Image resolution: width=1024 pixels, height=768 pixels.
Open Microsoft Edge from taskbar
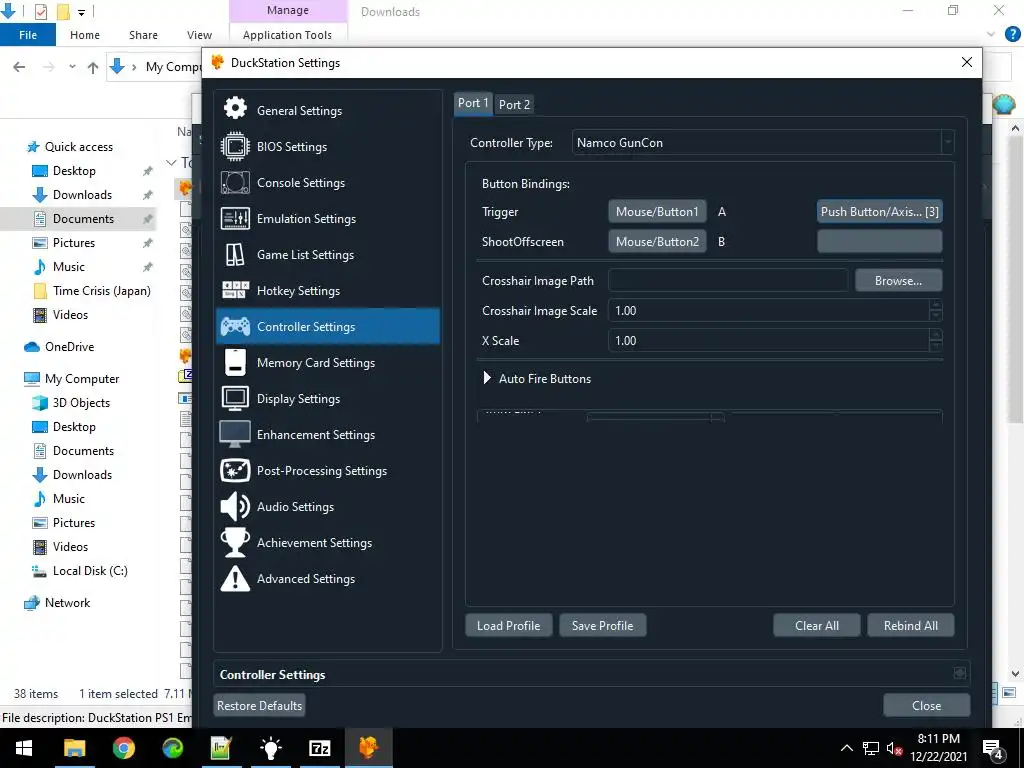tap(172, 748)
